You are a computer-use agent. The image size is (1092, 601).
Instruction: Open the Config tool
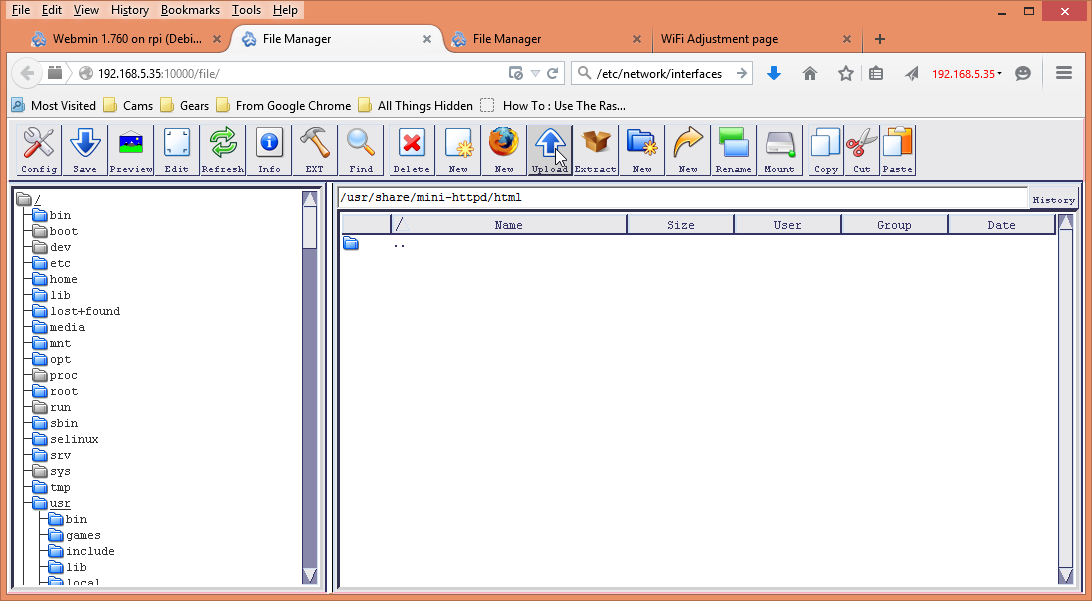(38, 148)
